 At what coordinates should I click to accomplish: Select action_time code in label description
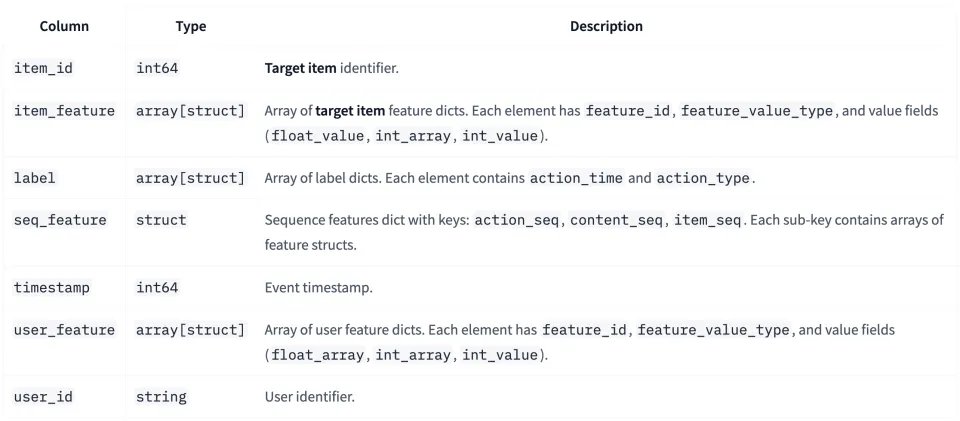click(x=576, y=178)
